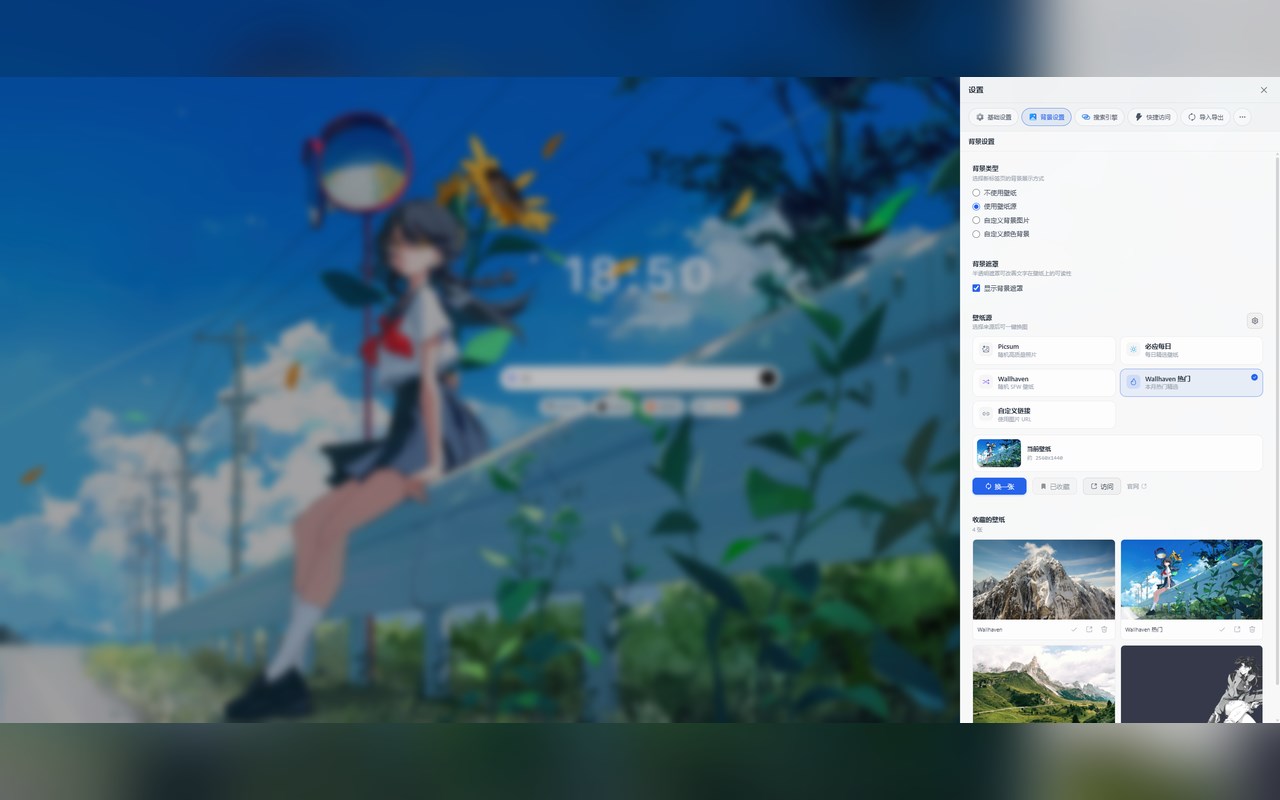Apply the Wallhaven 热门 favorite with its checkmark
The image size is (1280, 800).
point(1222,629)
